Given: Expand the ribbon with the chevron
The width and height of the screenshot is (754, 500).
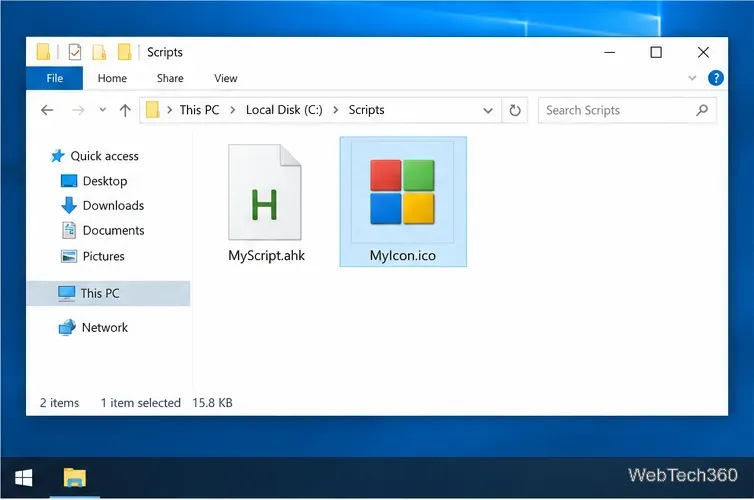Looking at the screenshot, I should pyautogui.click(x=692, y=78).
